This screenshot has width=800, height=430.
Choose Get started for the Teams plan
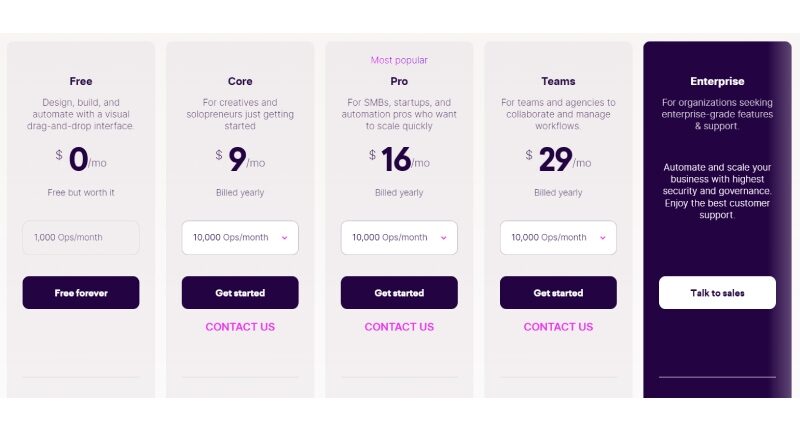(558, 293)
